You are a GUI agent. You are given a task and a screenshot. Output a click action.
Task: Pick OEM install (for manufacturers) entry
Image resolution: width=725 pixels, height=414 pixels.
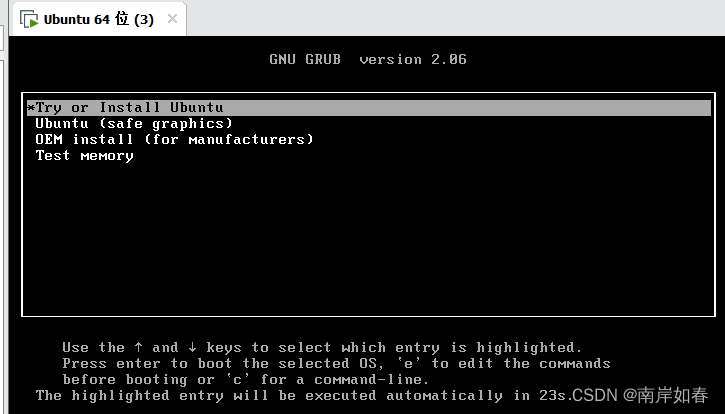click(x=174, y=139)
